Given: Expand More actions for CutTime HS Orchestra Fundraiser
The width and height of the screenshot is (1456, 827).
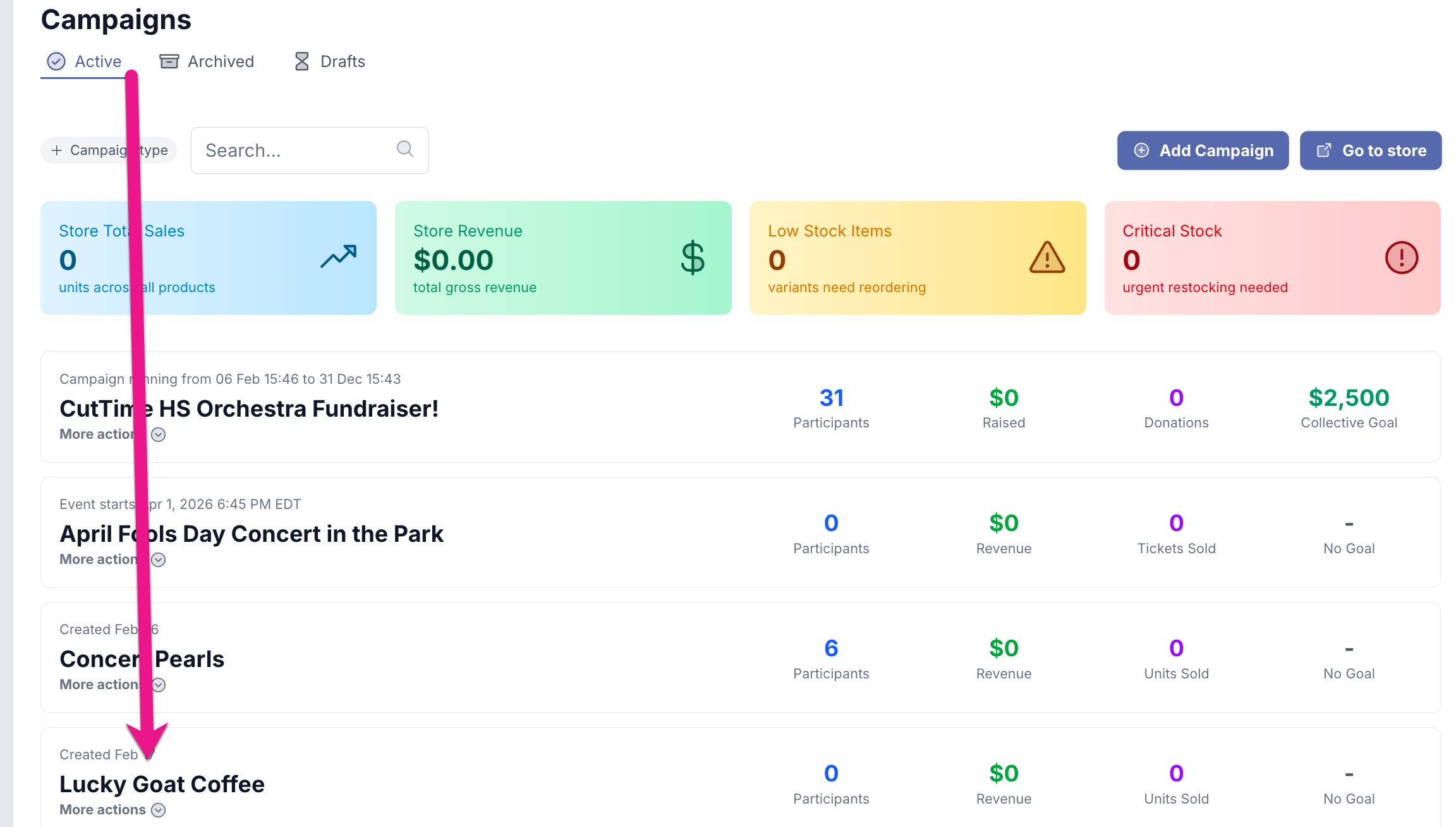Looking at the screenshot, I should coord(159,434).
